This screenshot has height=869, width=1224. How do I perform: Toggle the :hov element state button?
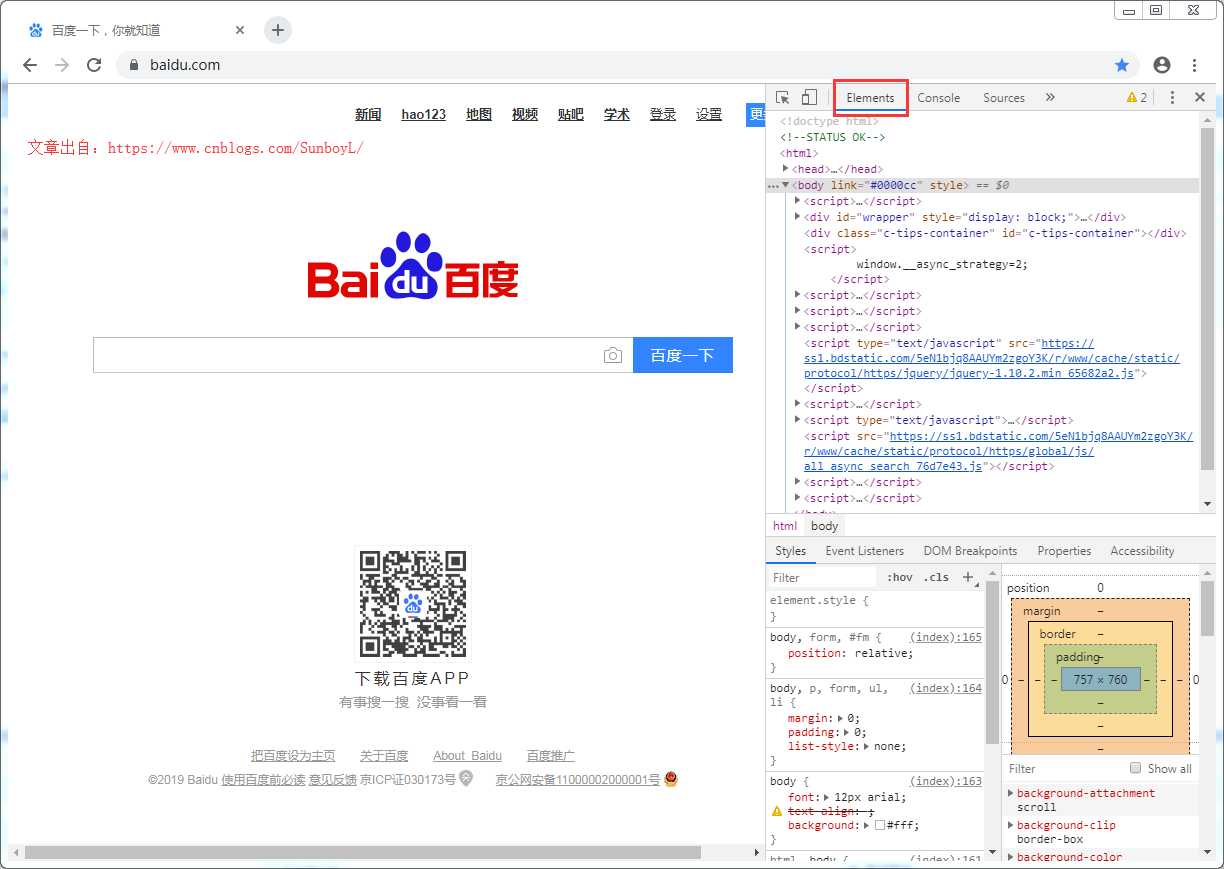point(900,577)
